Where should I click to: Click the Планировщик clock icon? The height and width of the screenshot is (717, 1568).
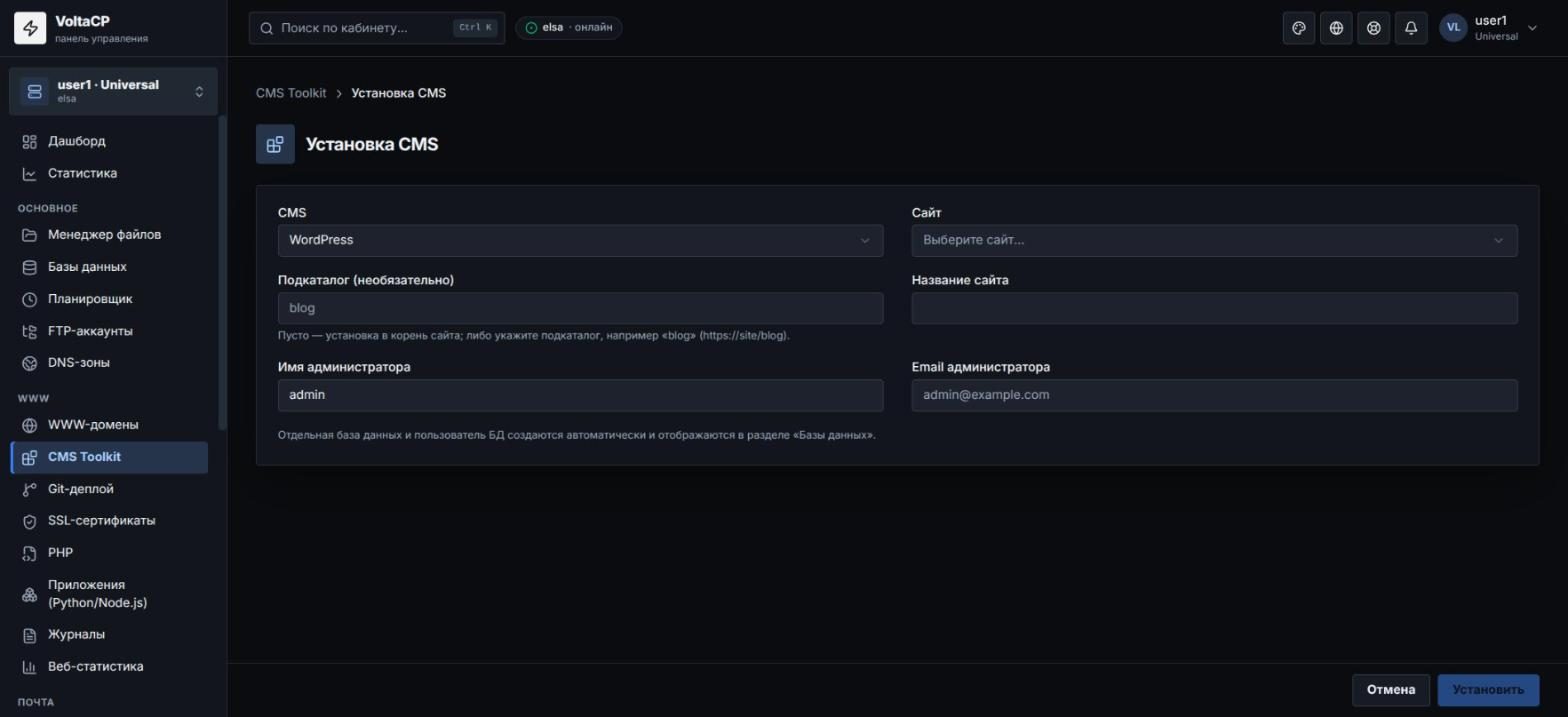tap(30, 299)
